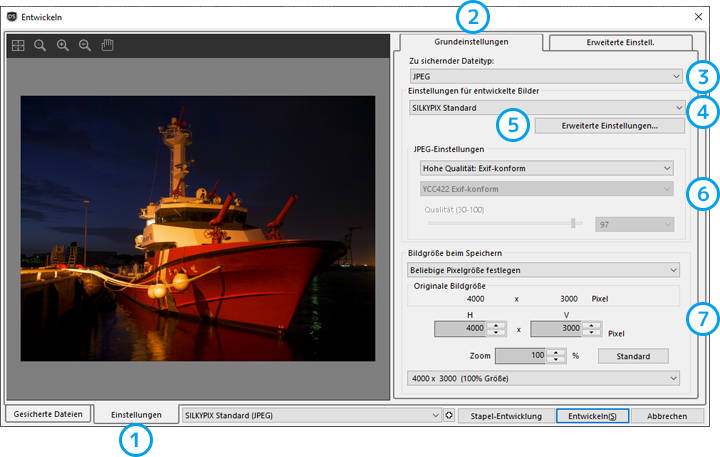
Task: Select the hand pan tool
Action: (107, 46)
